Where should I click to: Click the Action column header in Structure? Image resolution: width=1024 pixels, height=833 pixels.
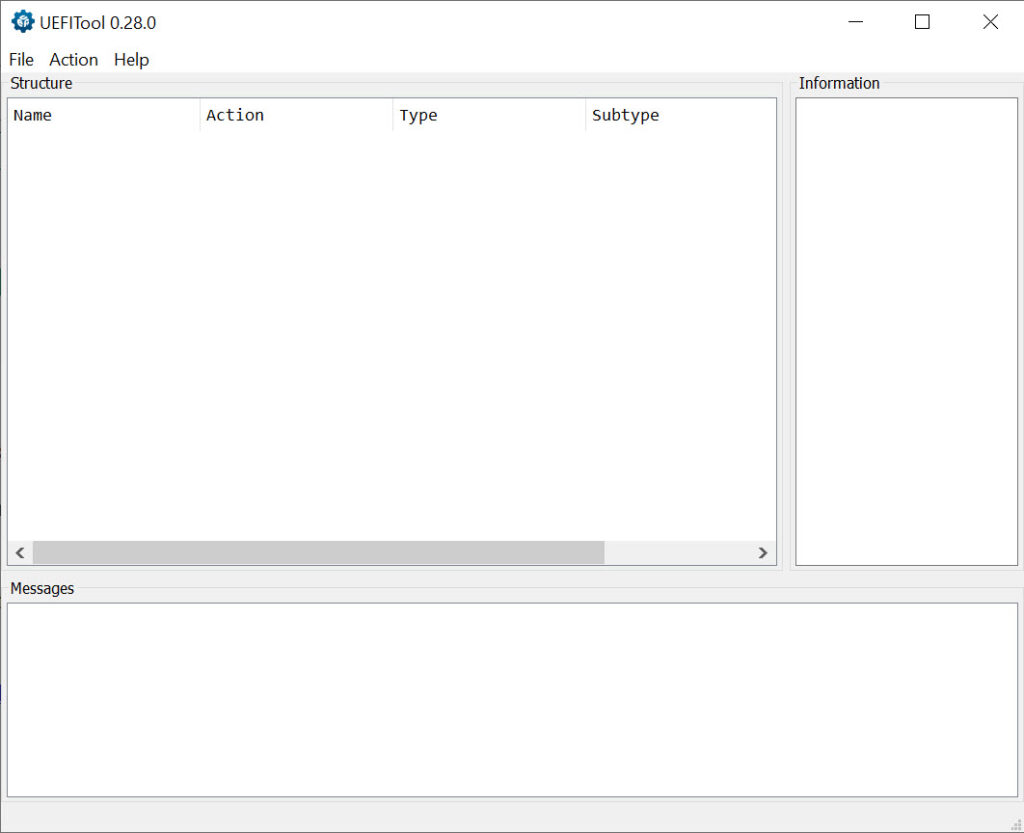[296, 115]
